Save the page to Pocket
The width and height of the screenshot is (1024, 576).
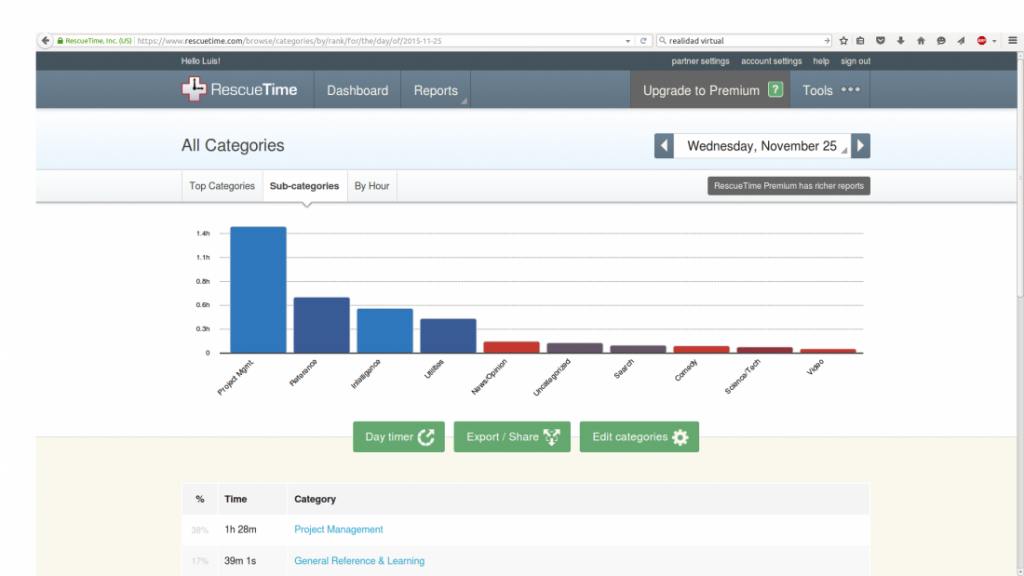click(x=880, y=40)
